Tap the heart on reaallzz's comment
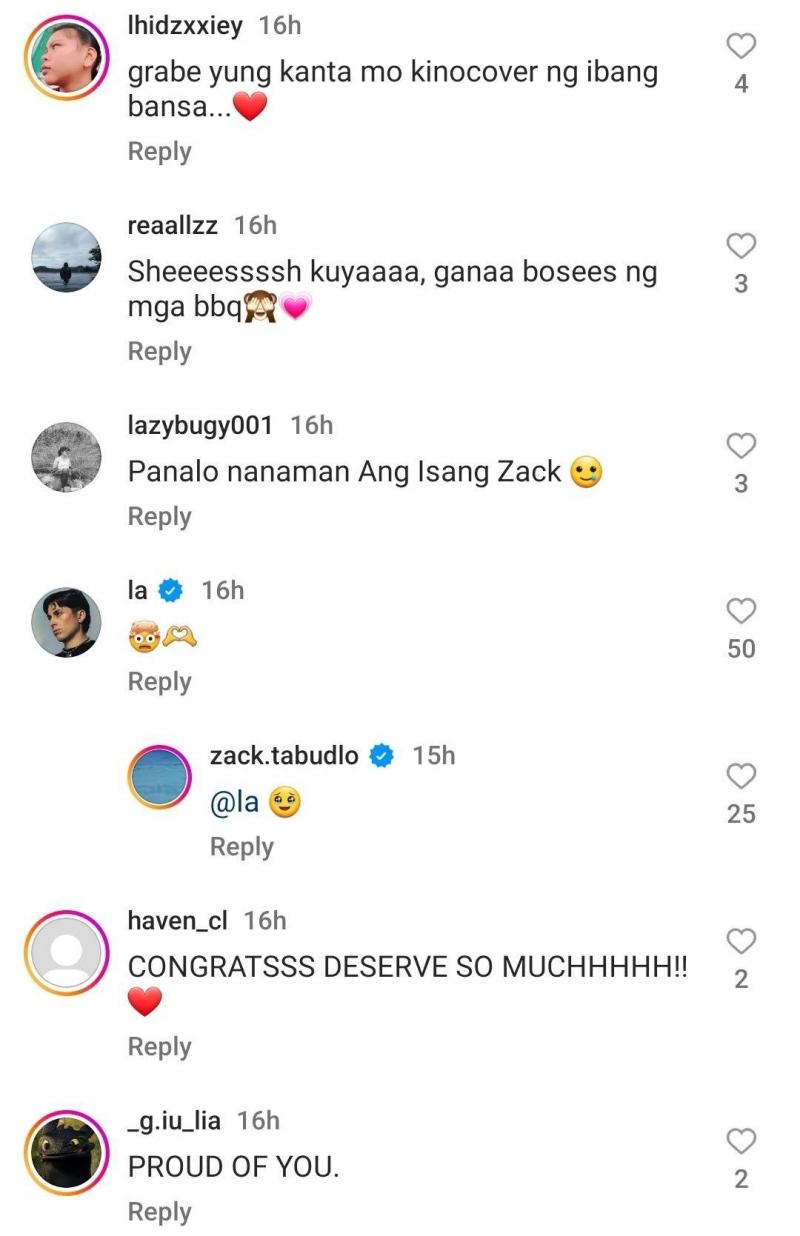Screen dimensions: 800x1236 [x=740, y=246]
